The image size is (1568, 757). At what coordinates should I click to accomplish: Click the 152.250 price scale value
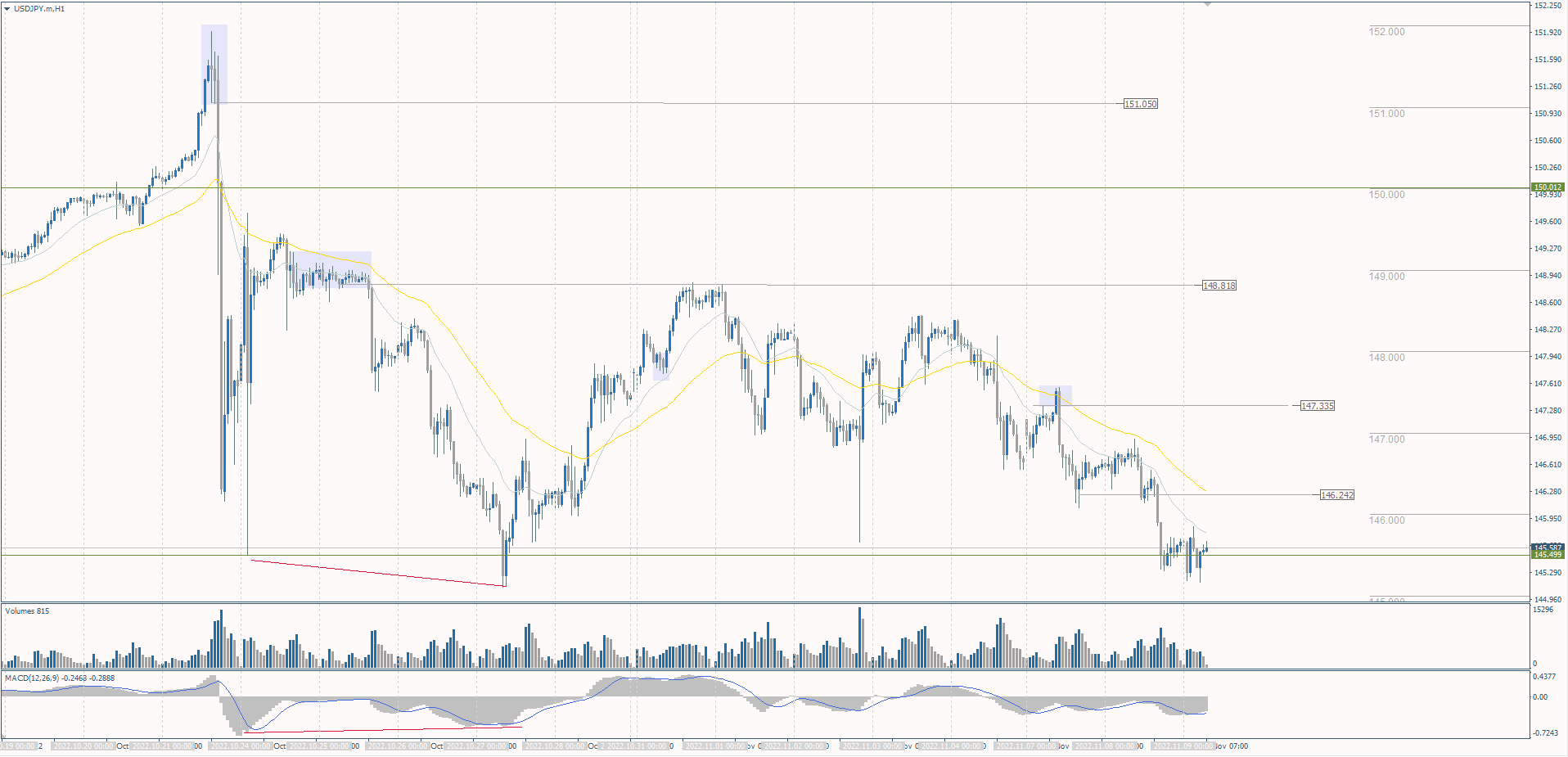(1548, 6)
